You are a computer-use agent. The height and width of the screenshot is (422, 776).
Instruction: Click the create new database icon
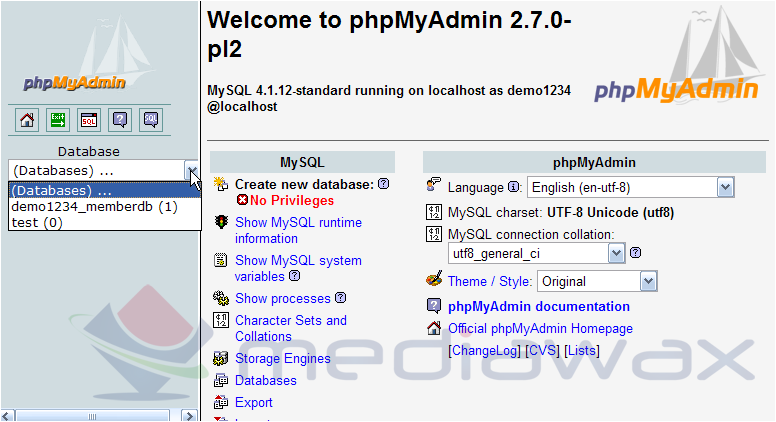[x=221, y=184]
